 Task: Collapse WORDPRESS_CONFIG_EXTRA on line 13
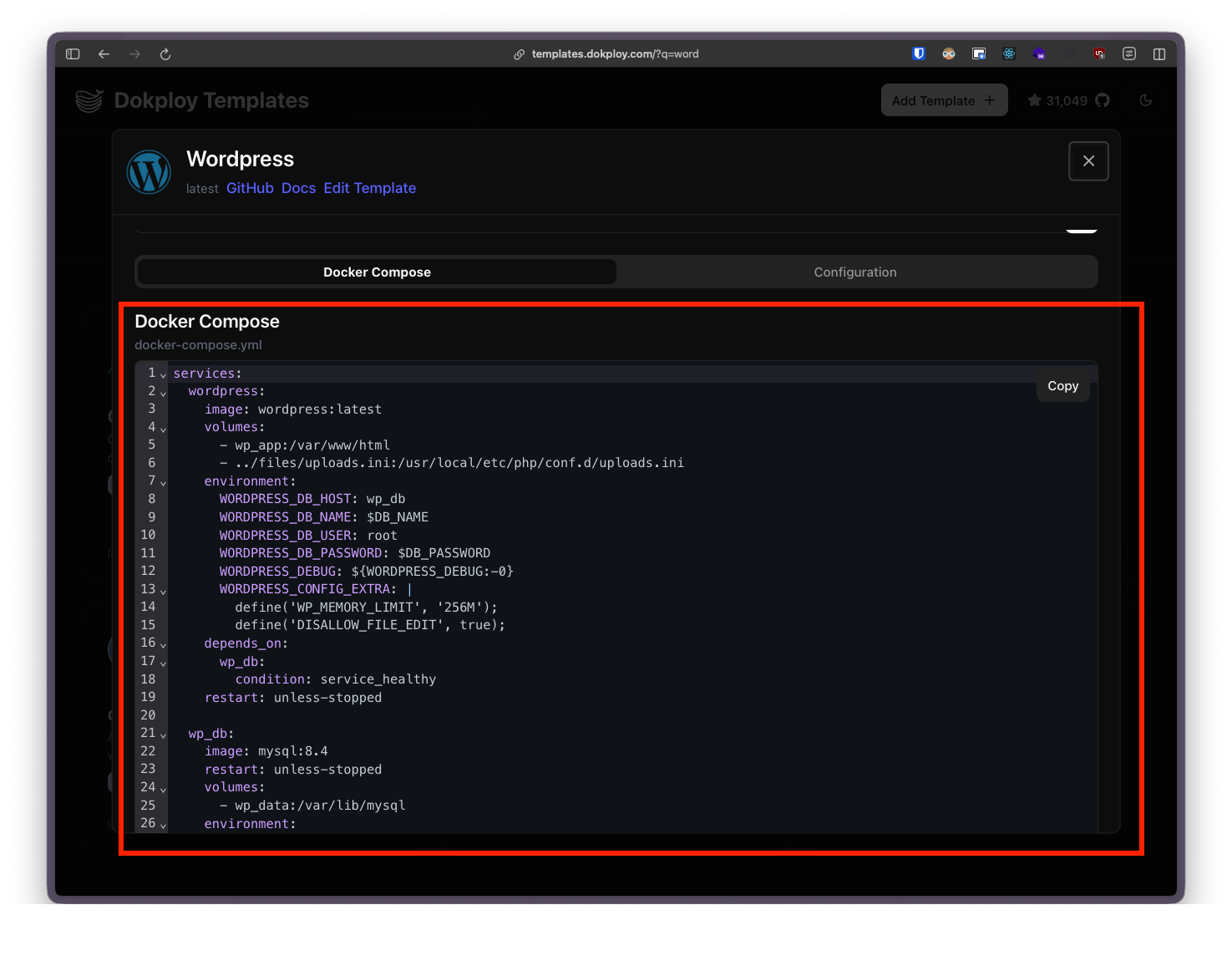[x=164, y=591]
